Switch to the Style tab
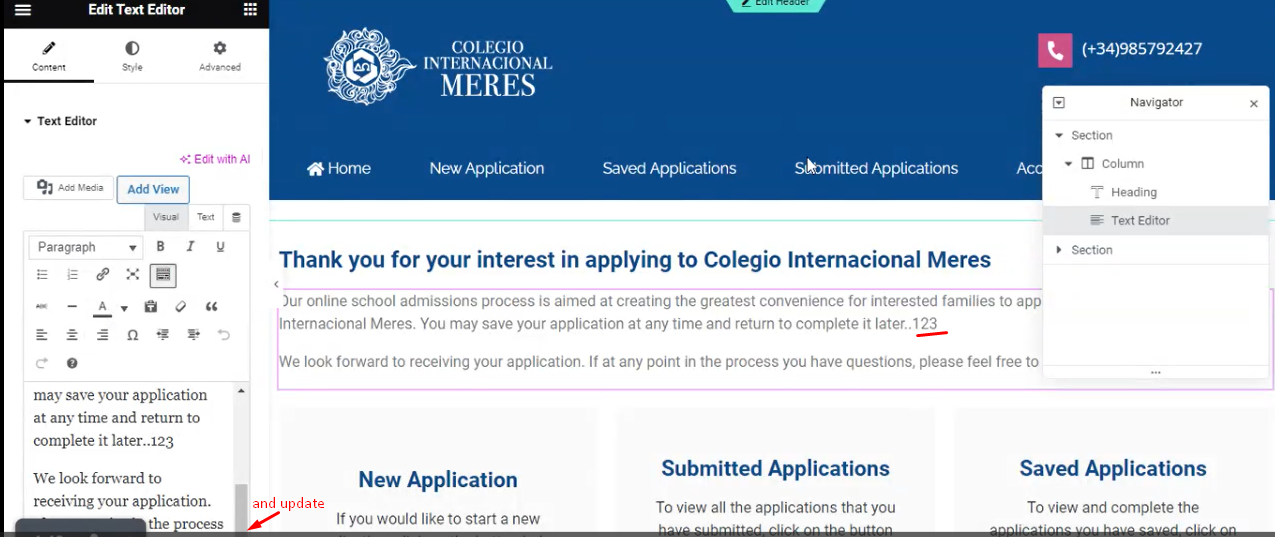Screen dimensions: 1275x537 coord(132,56)
